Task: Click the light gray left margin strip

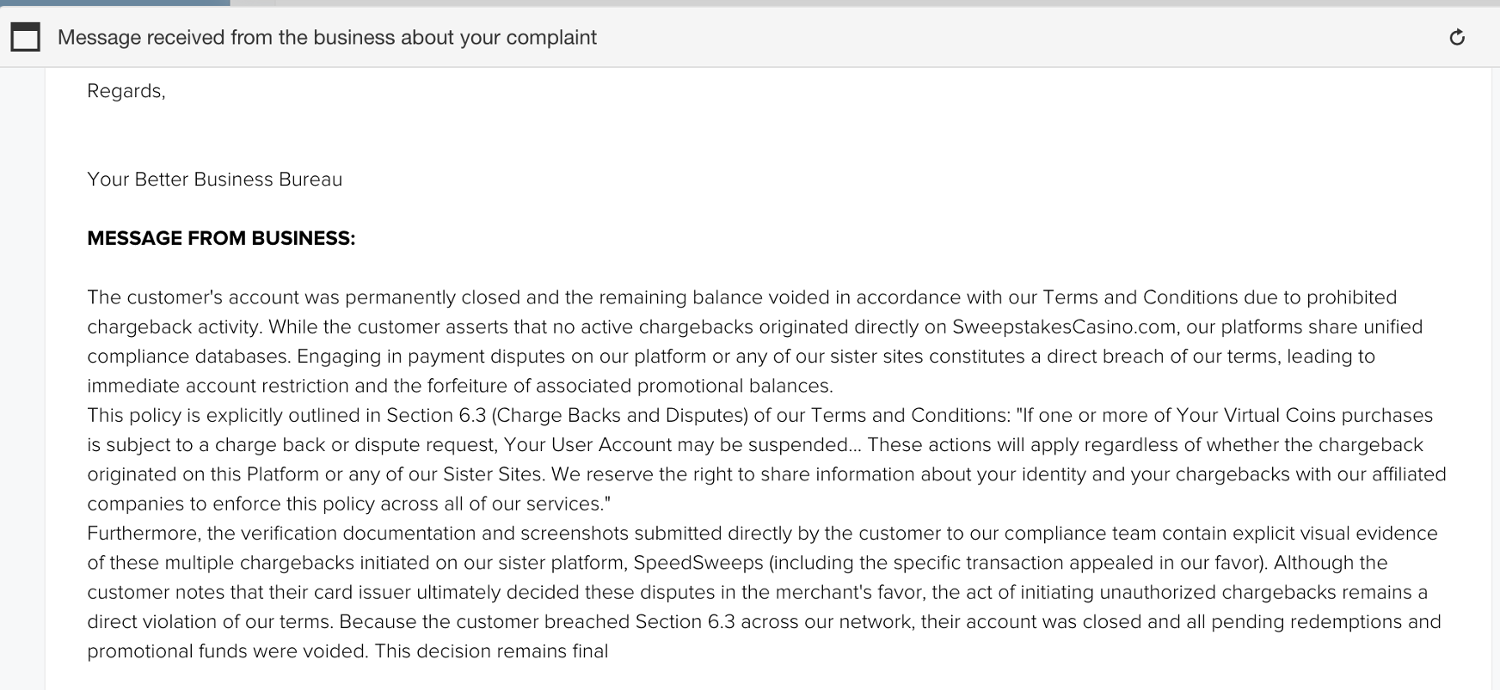Action: [22, 379]
